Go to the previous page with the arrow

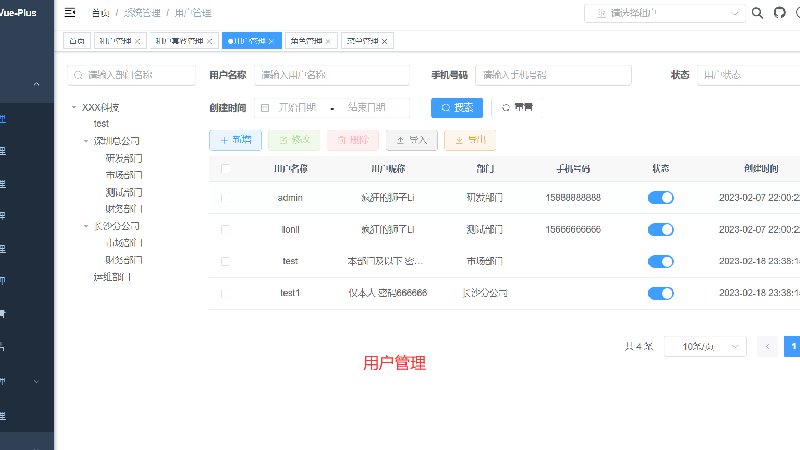[x=767, y=346]
